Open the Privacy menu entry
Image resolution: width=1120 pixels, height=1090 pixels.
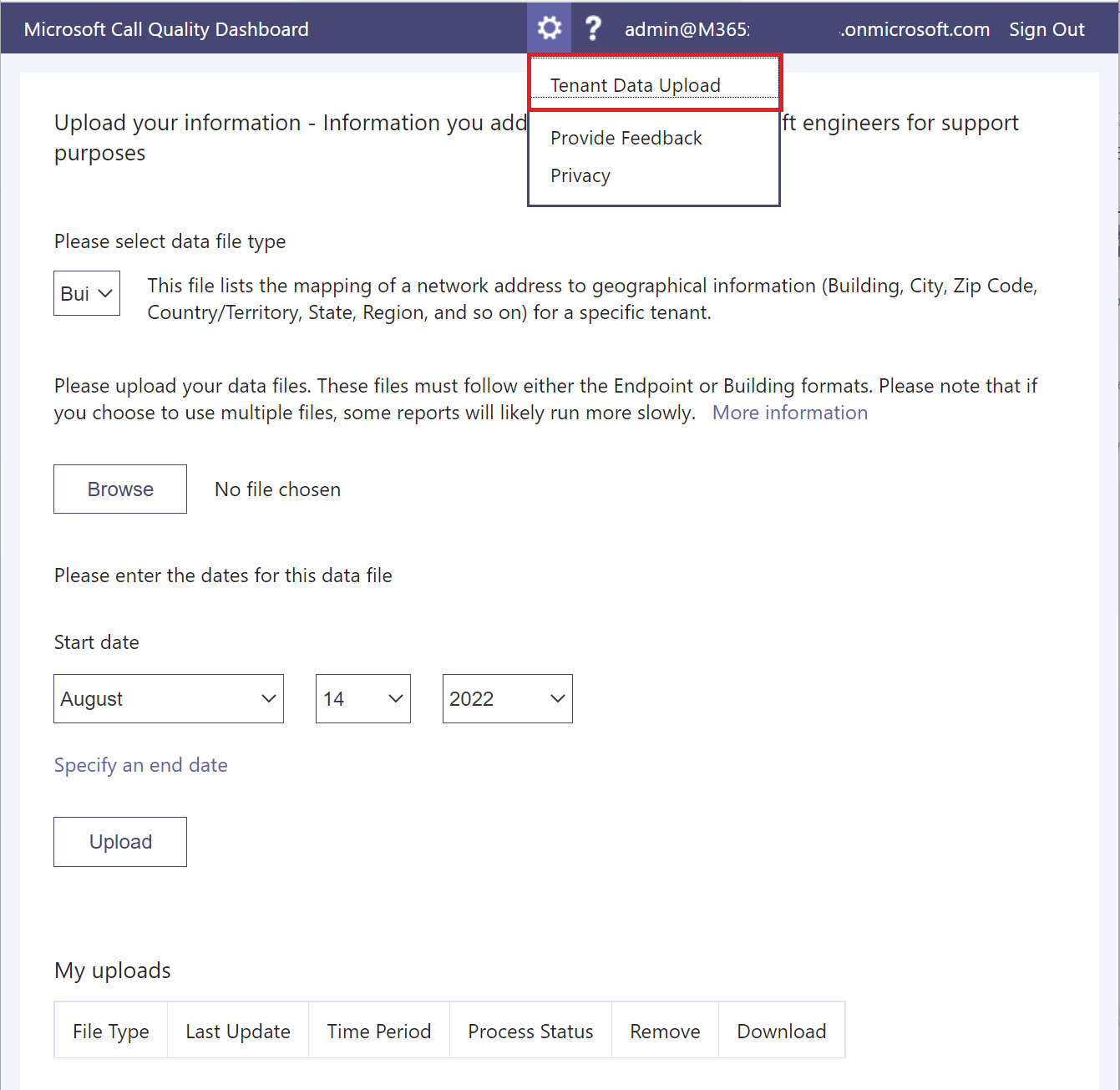580,175
